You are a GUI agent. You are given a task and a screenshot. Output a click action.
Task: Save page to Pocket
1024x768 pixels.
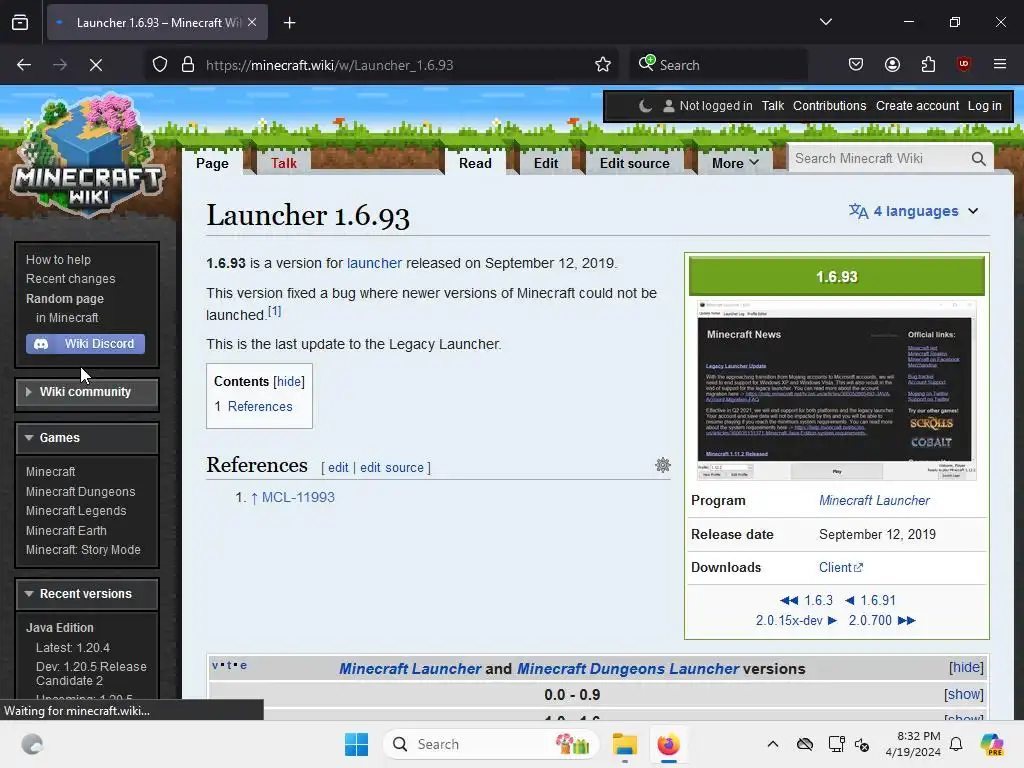856,65
